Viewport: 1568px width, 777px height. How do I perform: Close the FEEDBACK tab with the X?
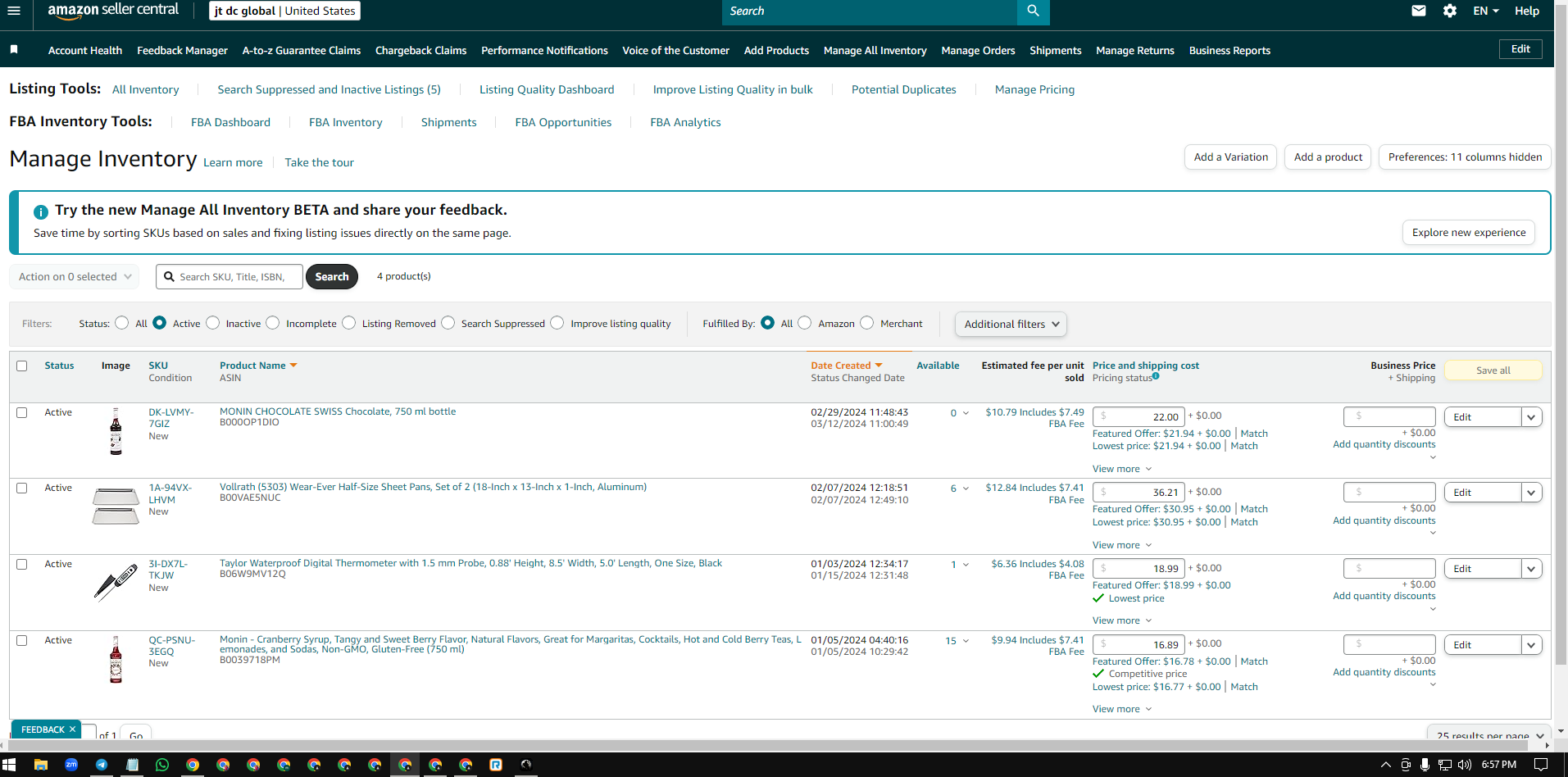72,729
